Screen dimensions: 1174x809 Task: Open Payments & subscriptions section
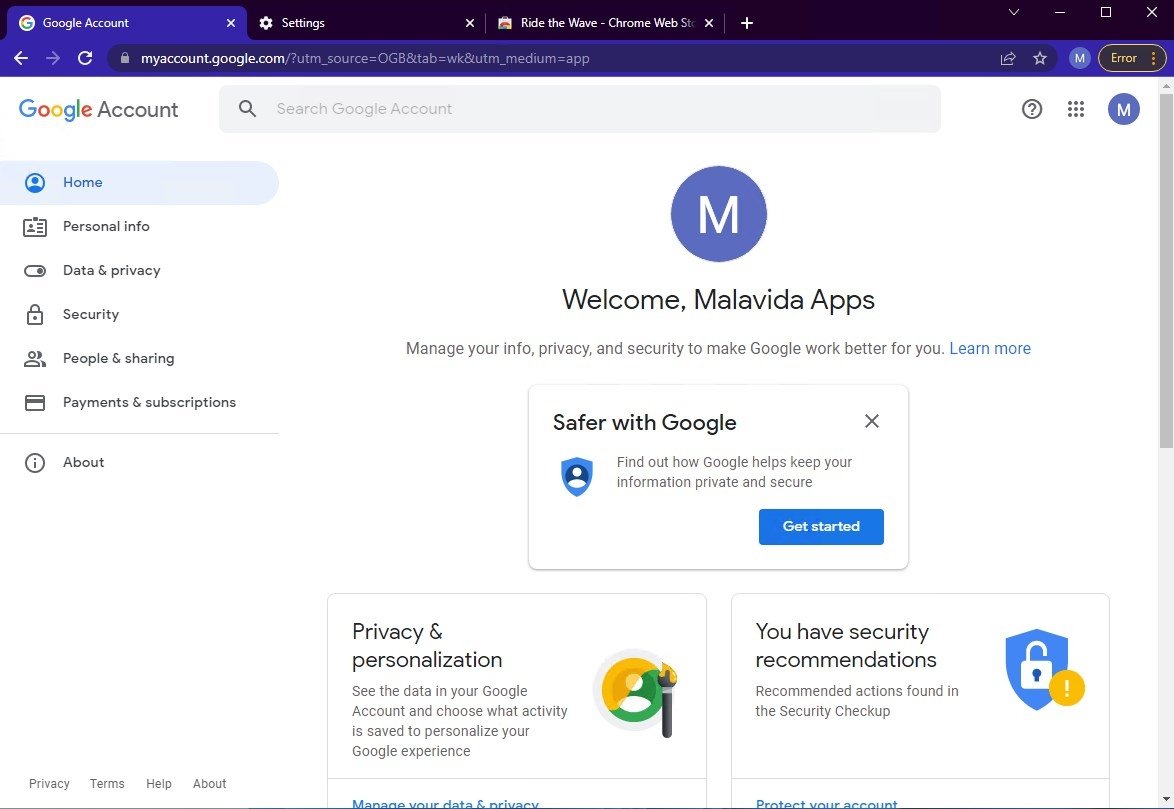(139, 403)
